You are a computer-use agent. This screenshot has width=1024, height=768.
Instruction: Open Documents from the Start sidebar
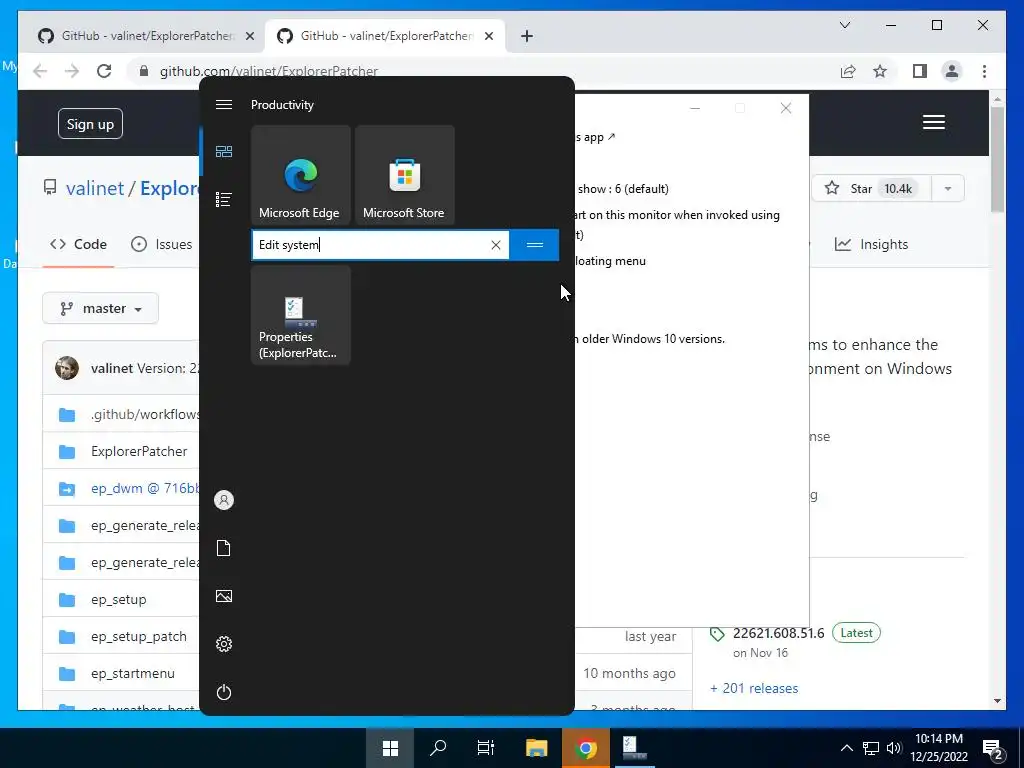coord(224,548)
